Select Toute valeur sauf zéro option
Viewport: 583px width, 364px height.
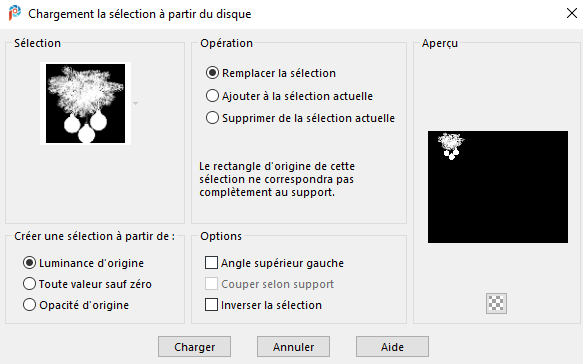[29, 284]
